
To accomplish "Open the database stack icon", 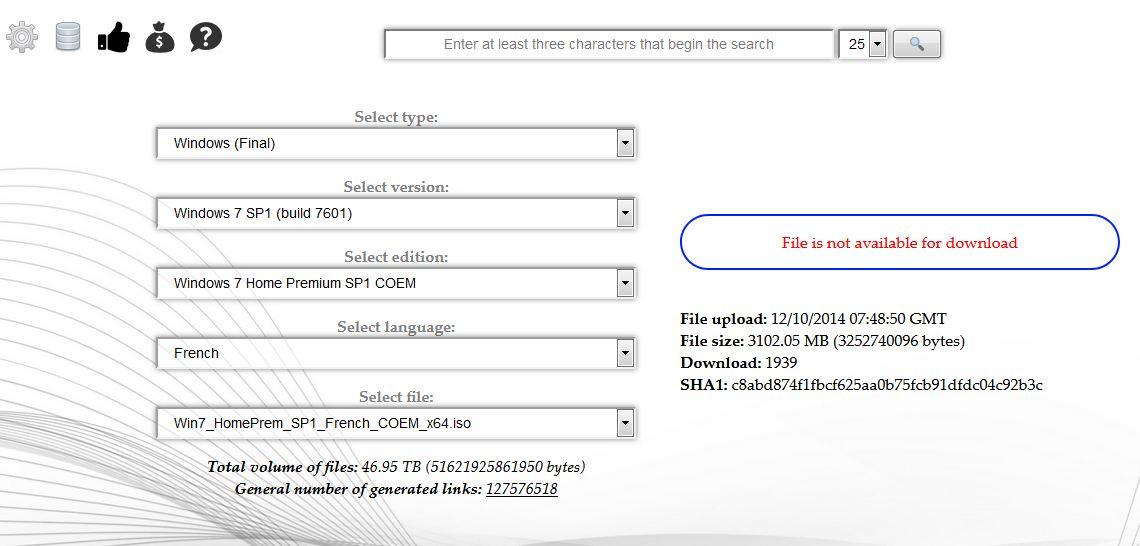I will [68, 38].
